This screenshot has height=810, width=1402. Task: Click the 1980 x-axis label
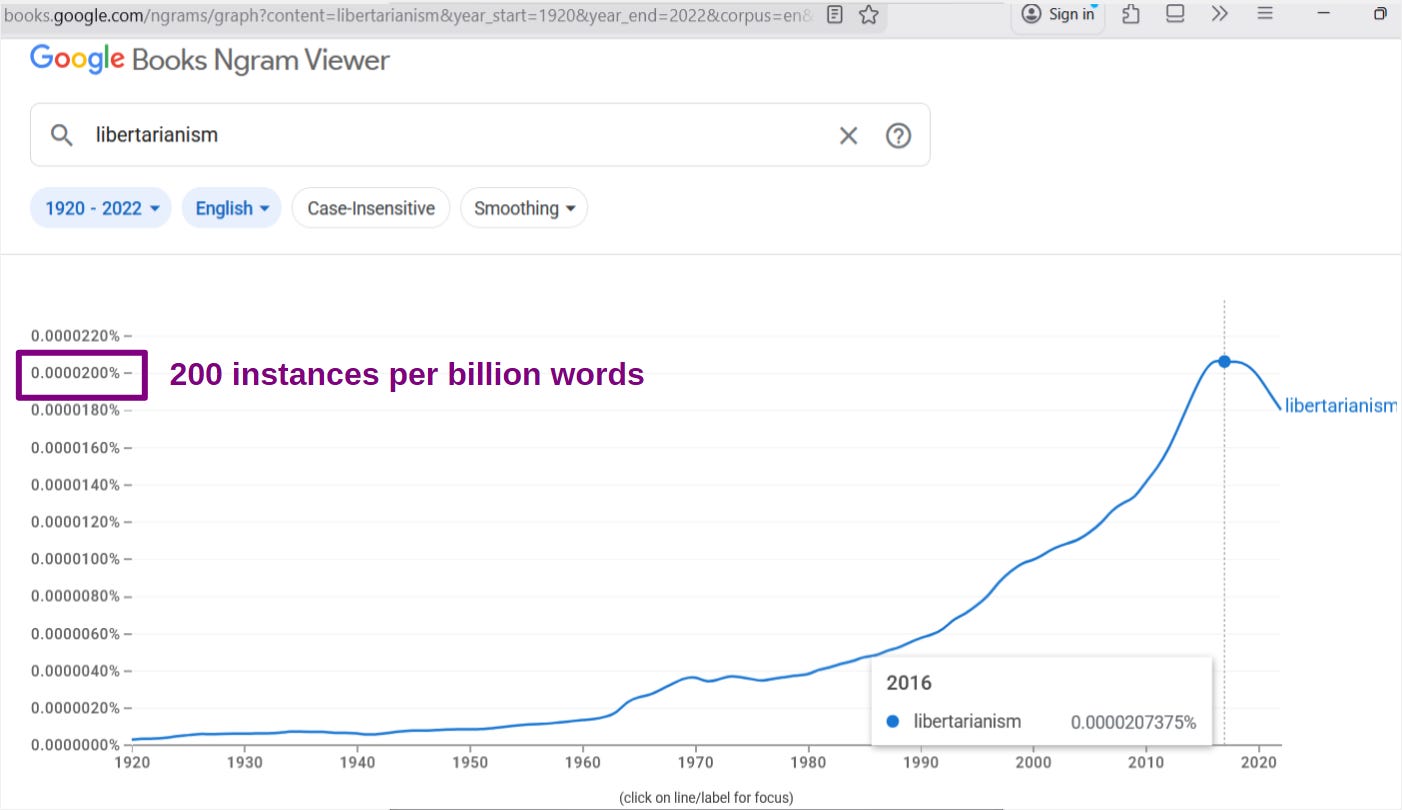coord(808,762)
